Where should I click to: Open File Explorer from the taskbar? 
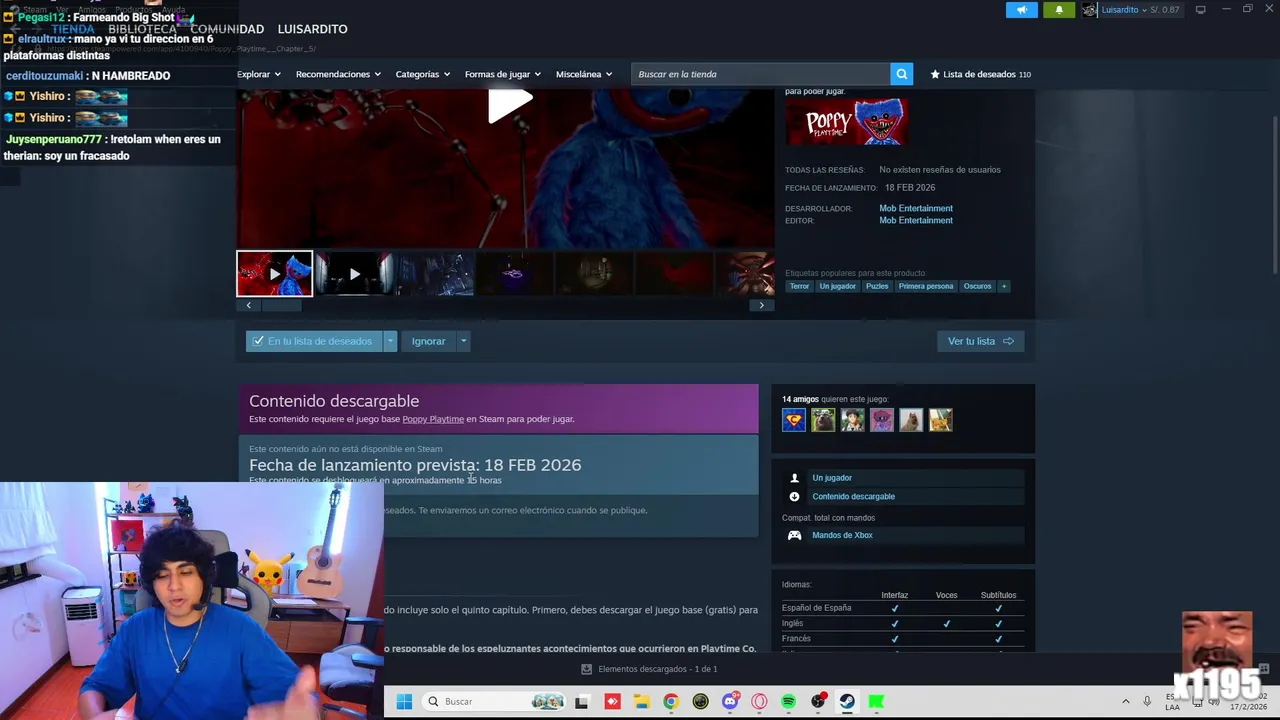point(641,702)
